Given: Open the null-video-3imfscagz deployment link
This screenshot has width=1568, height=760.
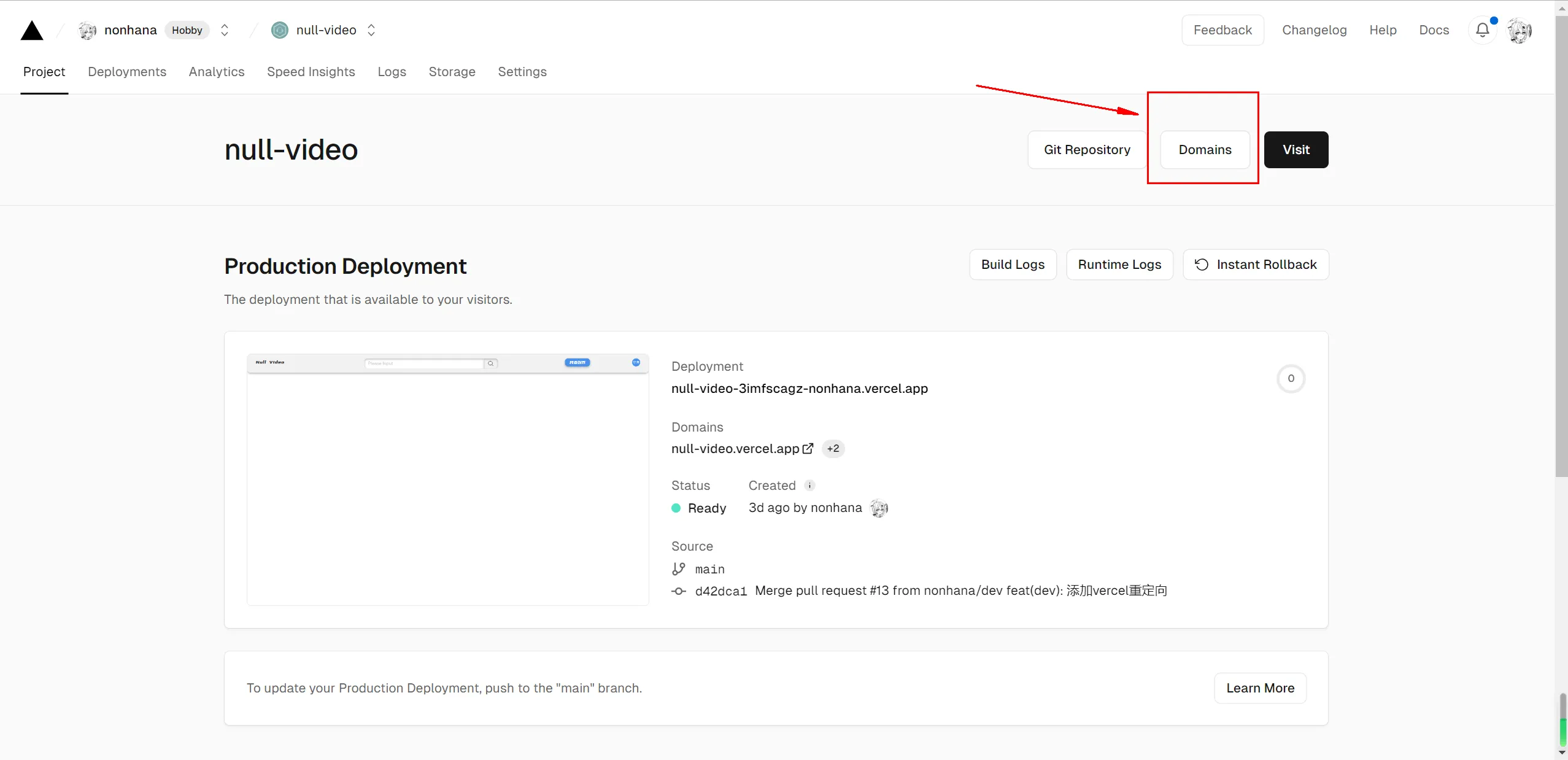Looking at the screenshot, I should click(x=799, y=389).
